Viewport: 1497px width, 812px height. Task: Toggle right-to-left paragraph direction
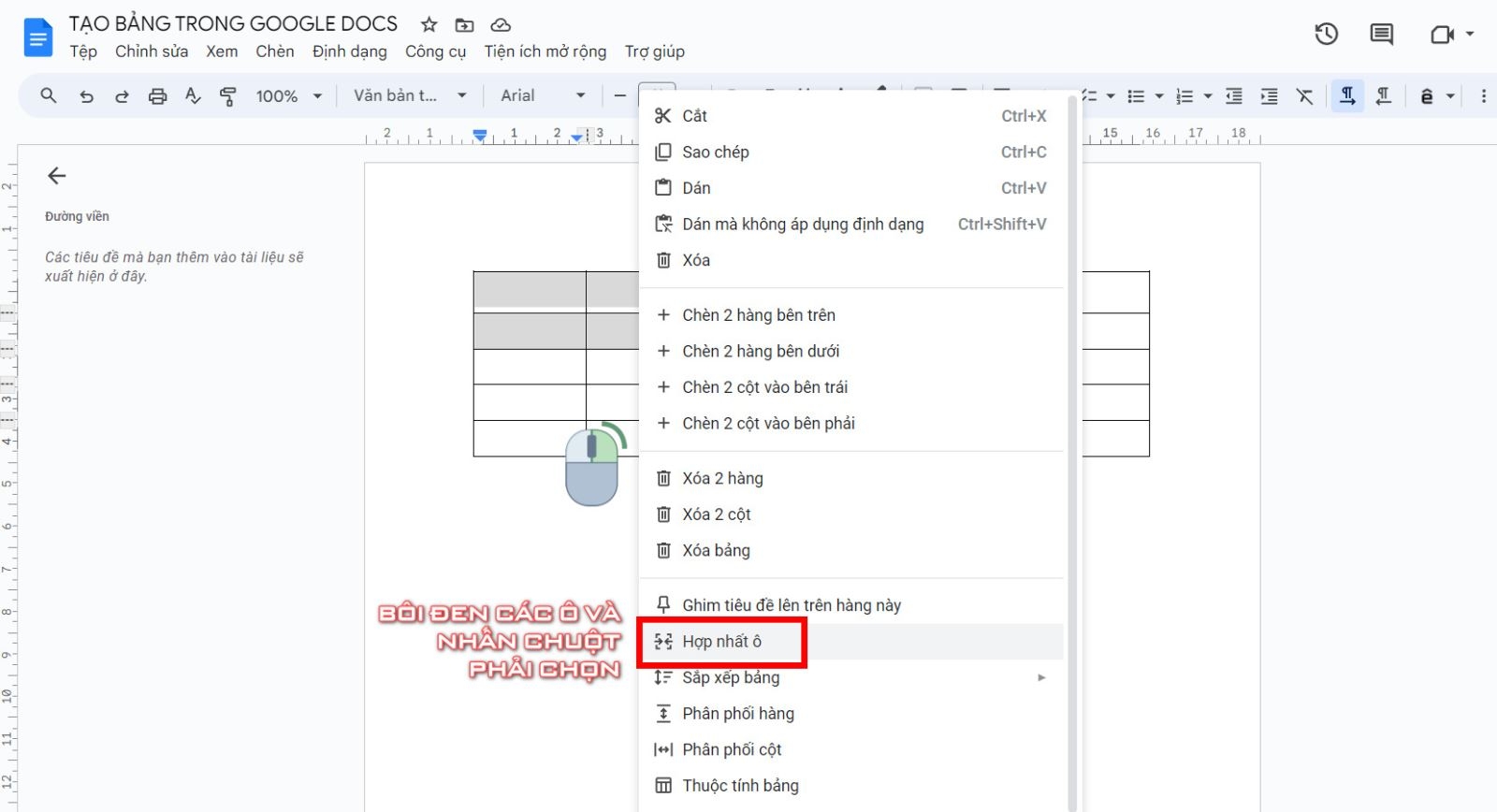[1383, 95]
